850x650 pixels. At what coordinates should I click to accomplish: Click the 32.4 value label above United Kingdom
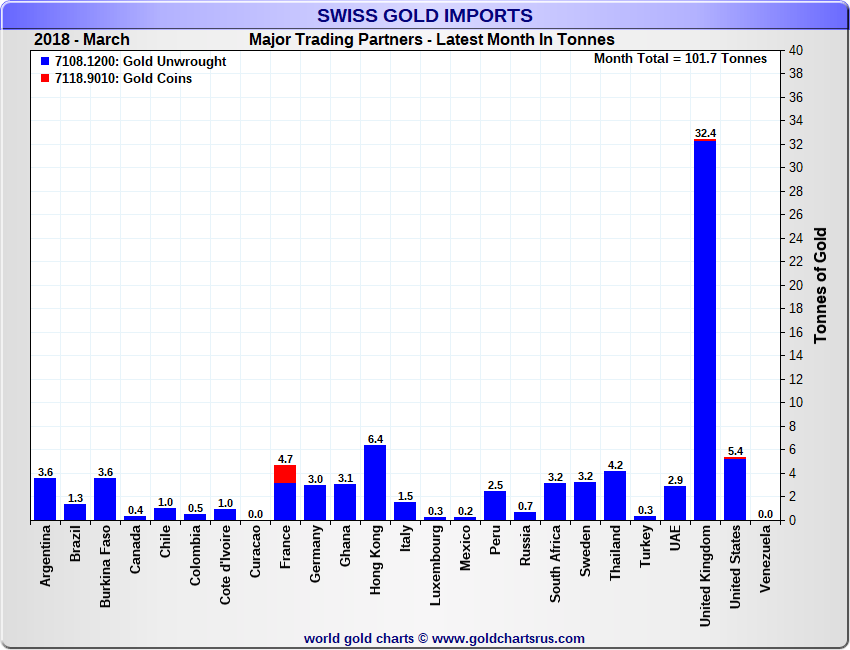pos(705,133)
